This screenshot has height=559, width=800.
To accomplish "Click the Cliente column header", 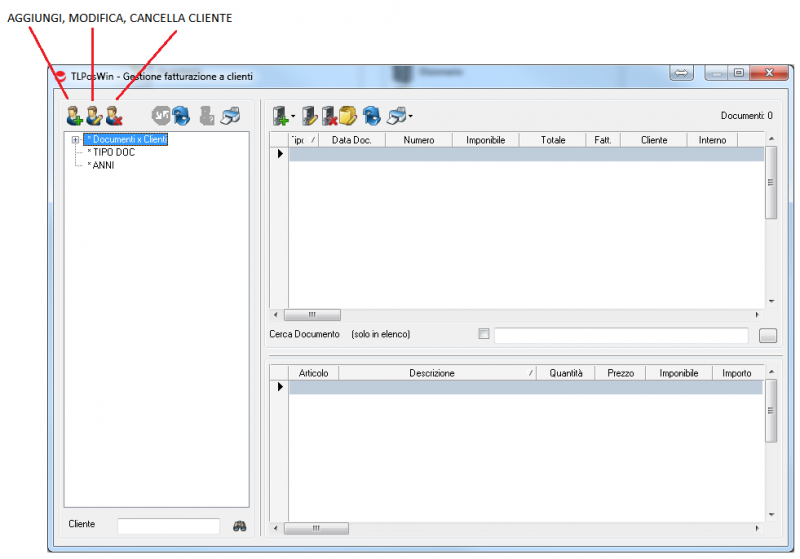I will pos(654,140).
